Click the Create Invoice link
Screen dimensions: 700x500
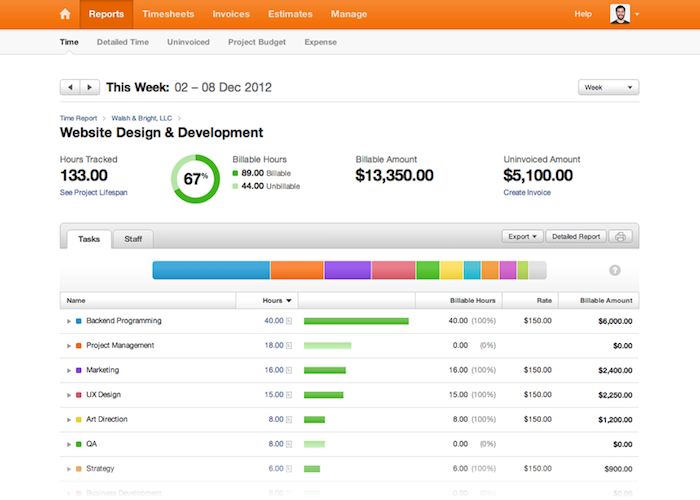pos(529,192)
